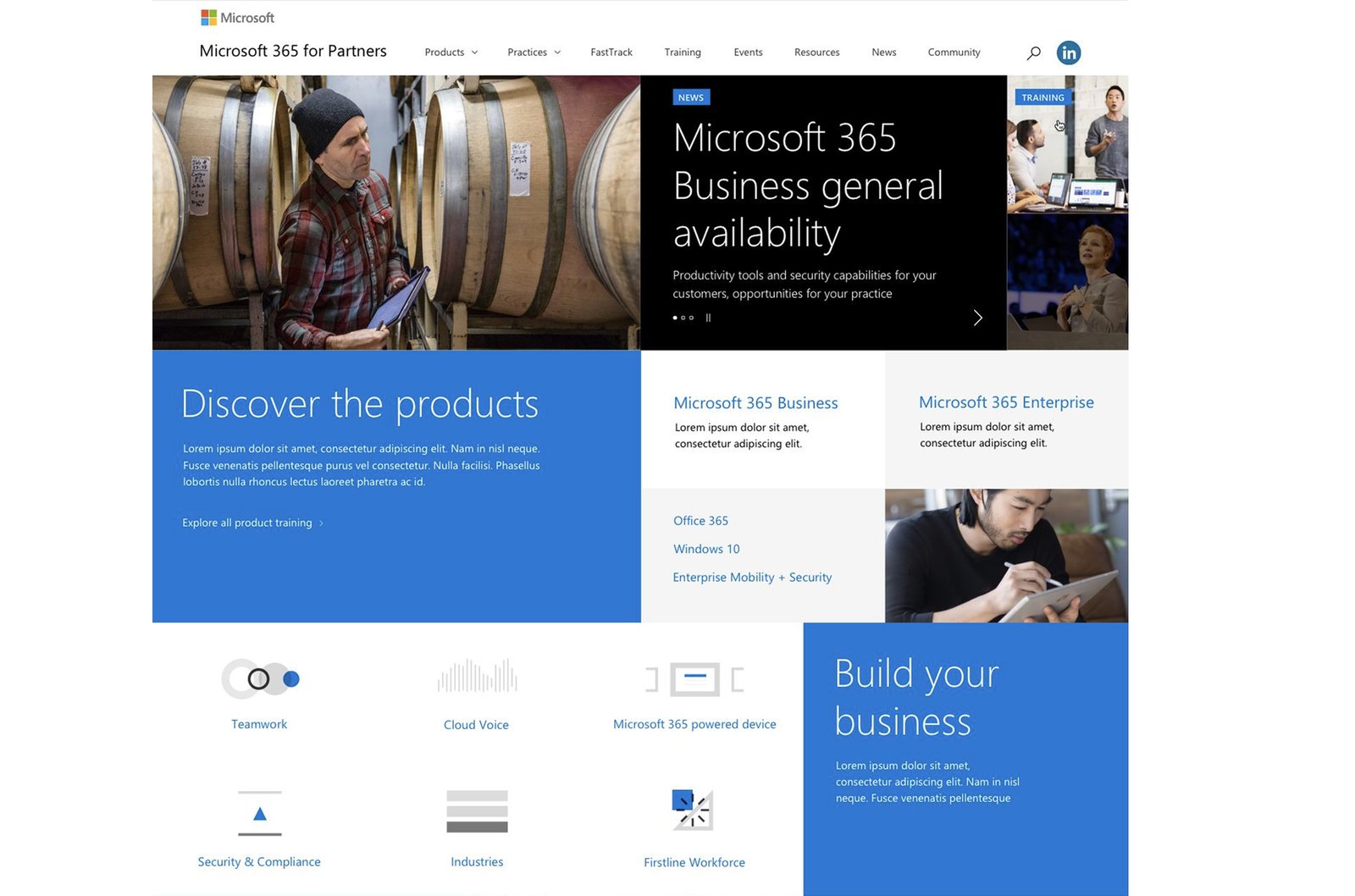Click the Productivity tools and security capabilities text
The width and height of the screenshot is (1355, 896).
pos(805,285)
